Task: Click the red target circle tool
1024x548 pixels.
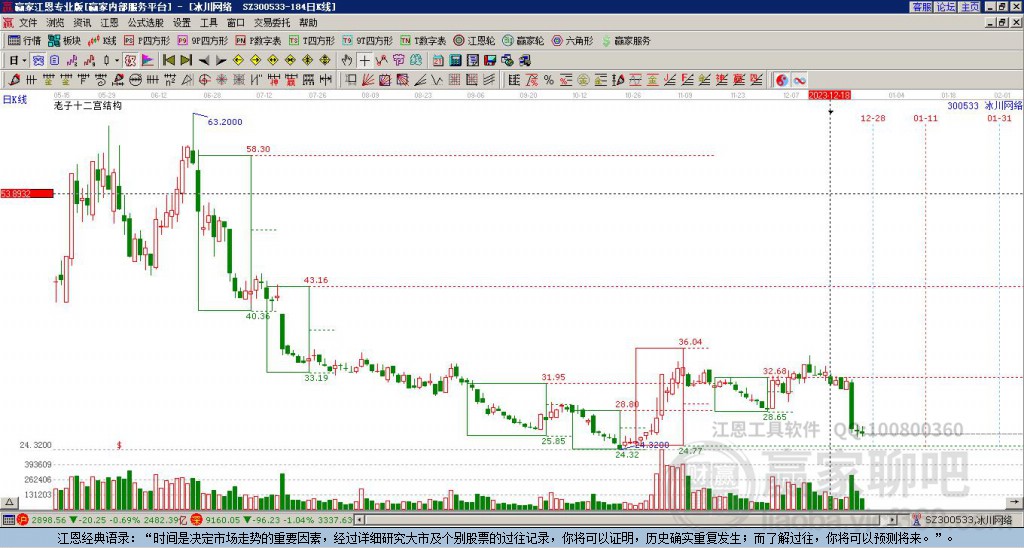Action: coord(204,80)
